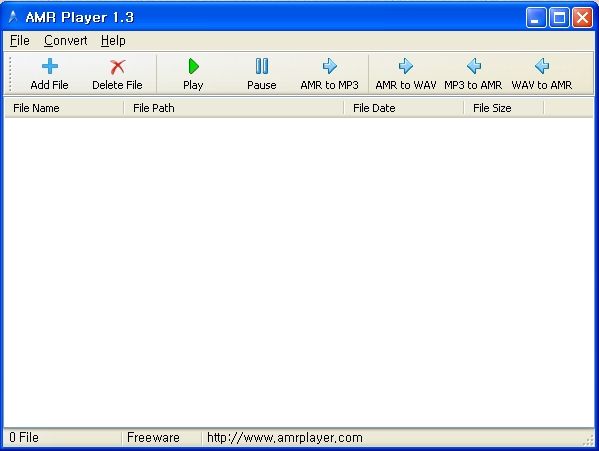The width and height of the screenshot is (599, 451).
Task: Convert using the AMR to MP3 button
Action: [329, 74]
